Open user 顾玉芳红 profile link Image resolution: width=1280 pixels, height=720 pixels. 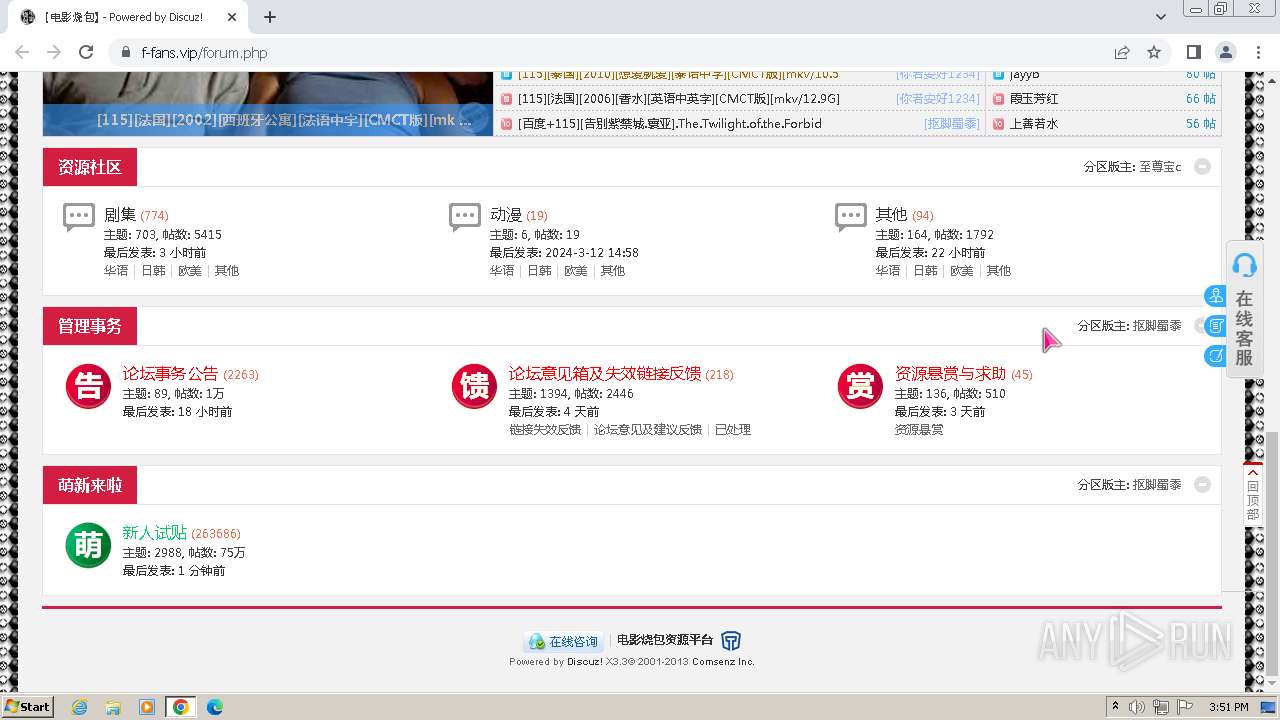1034,99
